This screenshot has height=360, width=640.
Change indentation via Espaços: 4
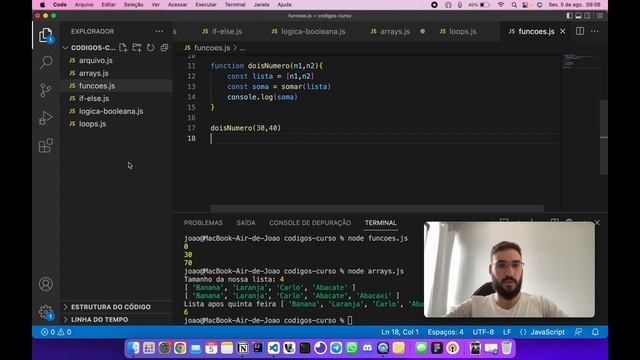pyautogui.click(x=446, y=332)
